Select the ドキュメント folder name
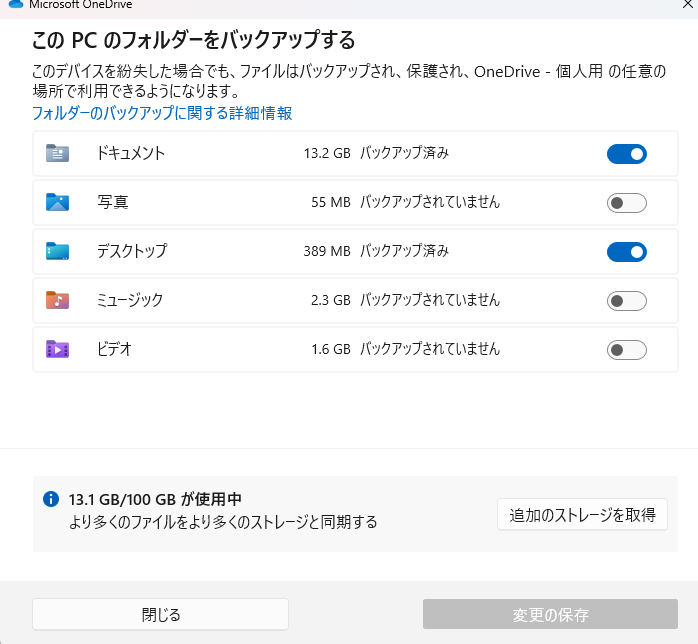 tap(130, 153)
